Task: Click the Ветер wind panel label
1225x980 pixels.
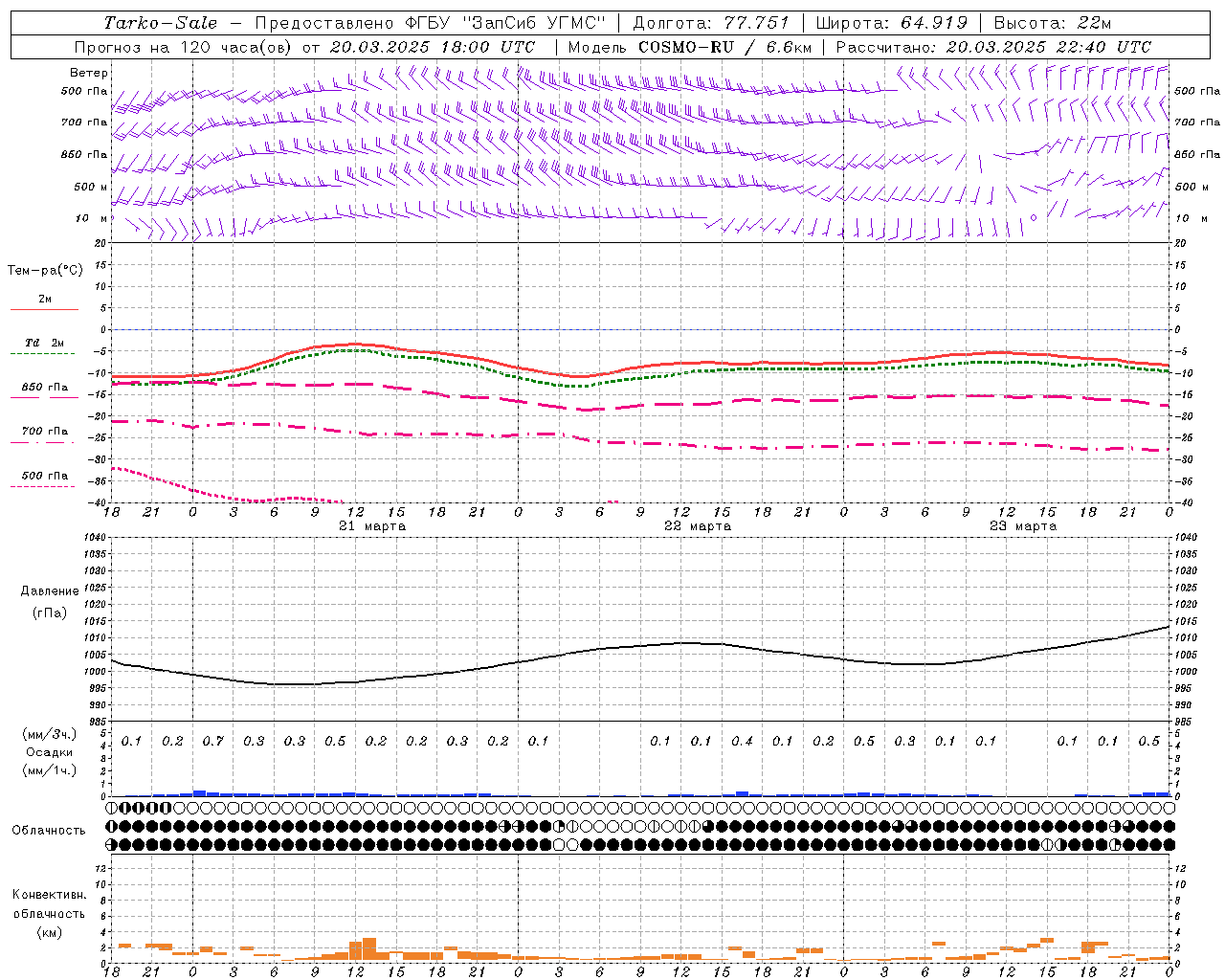Action: point(88,73)
